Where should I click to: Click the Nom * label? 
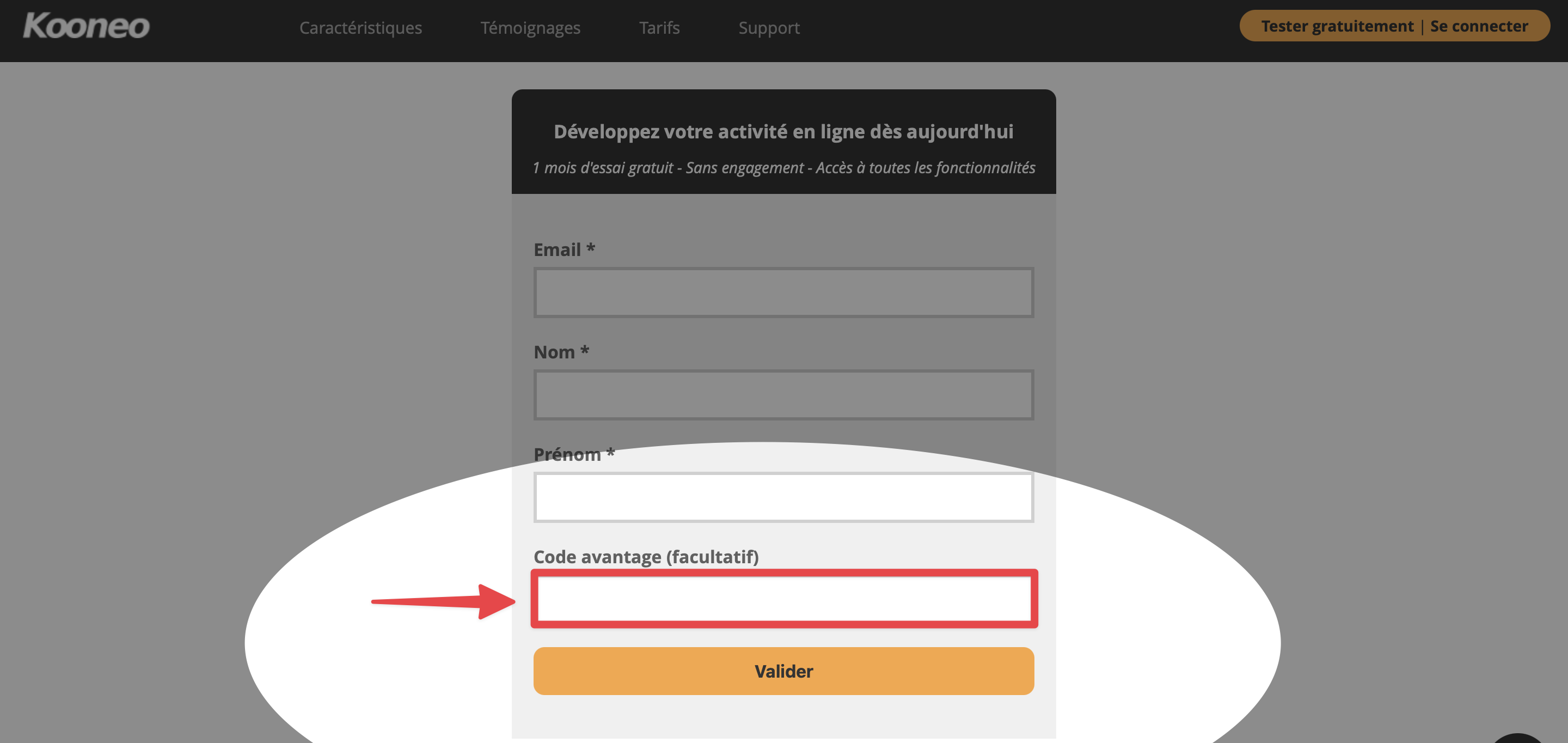click(561, 352)
